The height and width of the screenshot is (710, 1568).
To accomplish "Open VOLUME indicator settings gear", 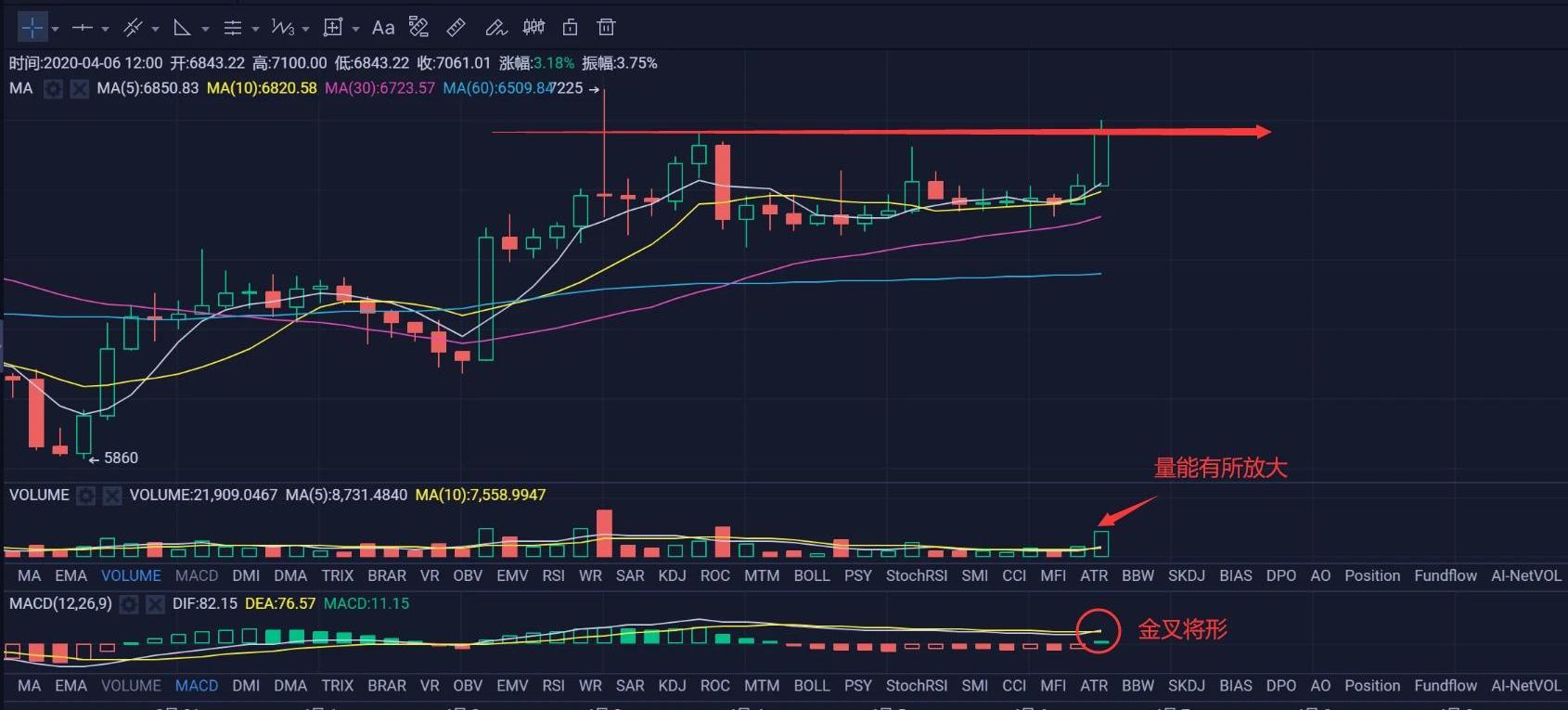I will [86, 496].
